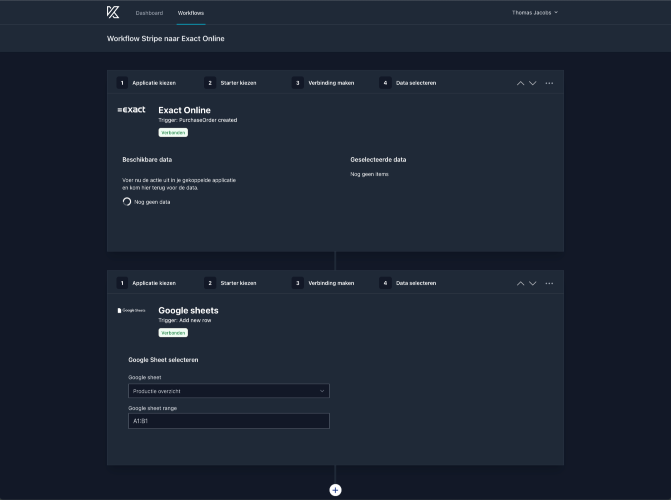Image resolution: width=671 pixels, height=500 pixels.
Task: Open more options for Google sheets card
Action: click(x=549, y=283)
